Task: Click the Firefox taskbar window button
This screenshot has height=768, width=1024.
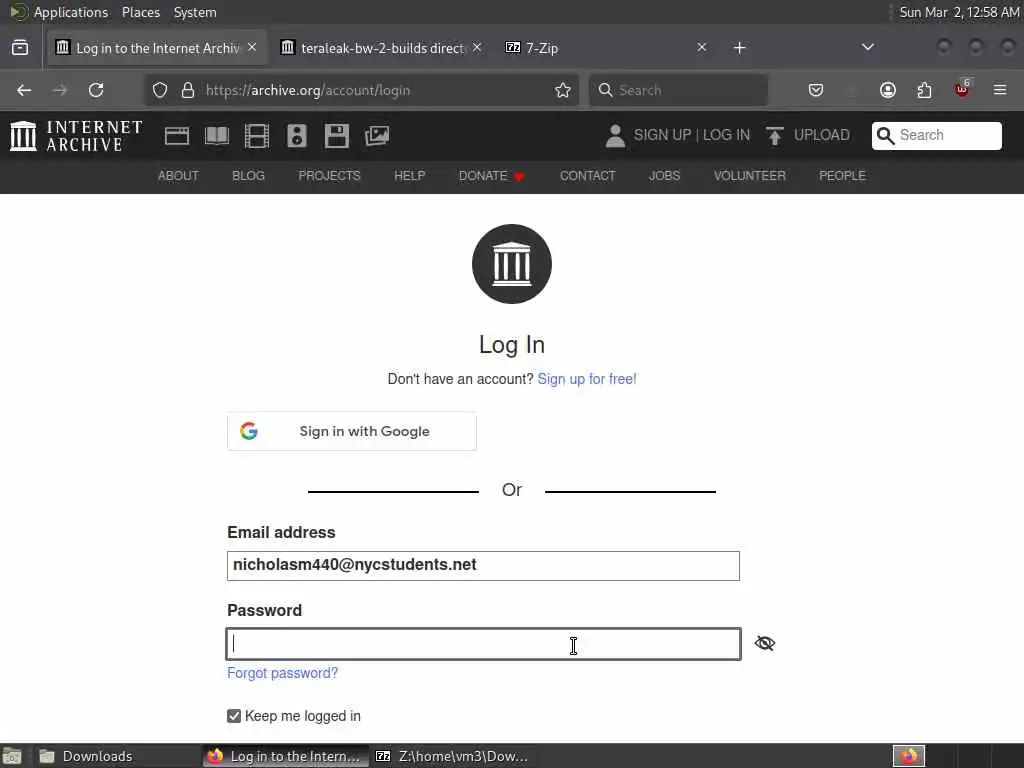Action: [286, 756]
